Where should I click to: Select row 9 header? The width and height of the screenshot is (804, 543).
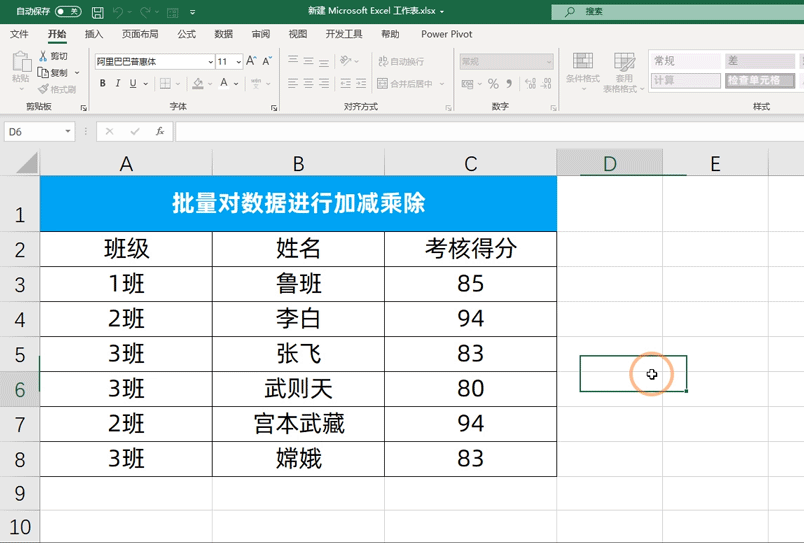19,493
